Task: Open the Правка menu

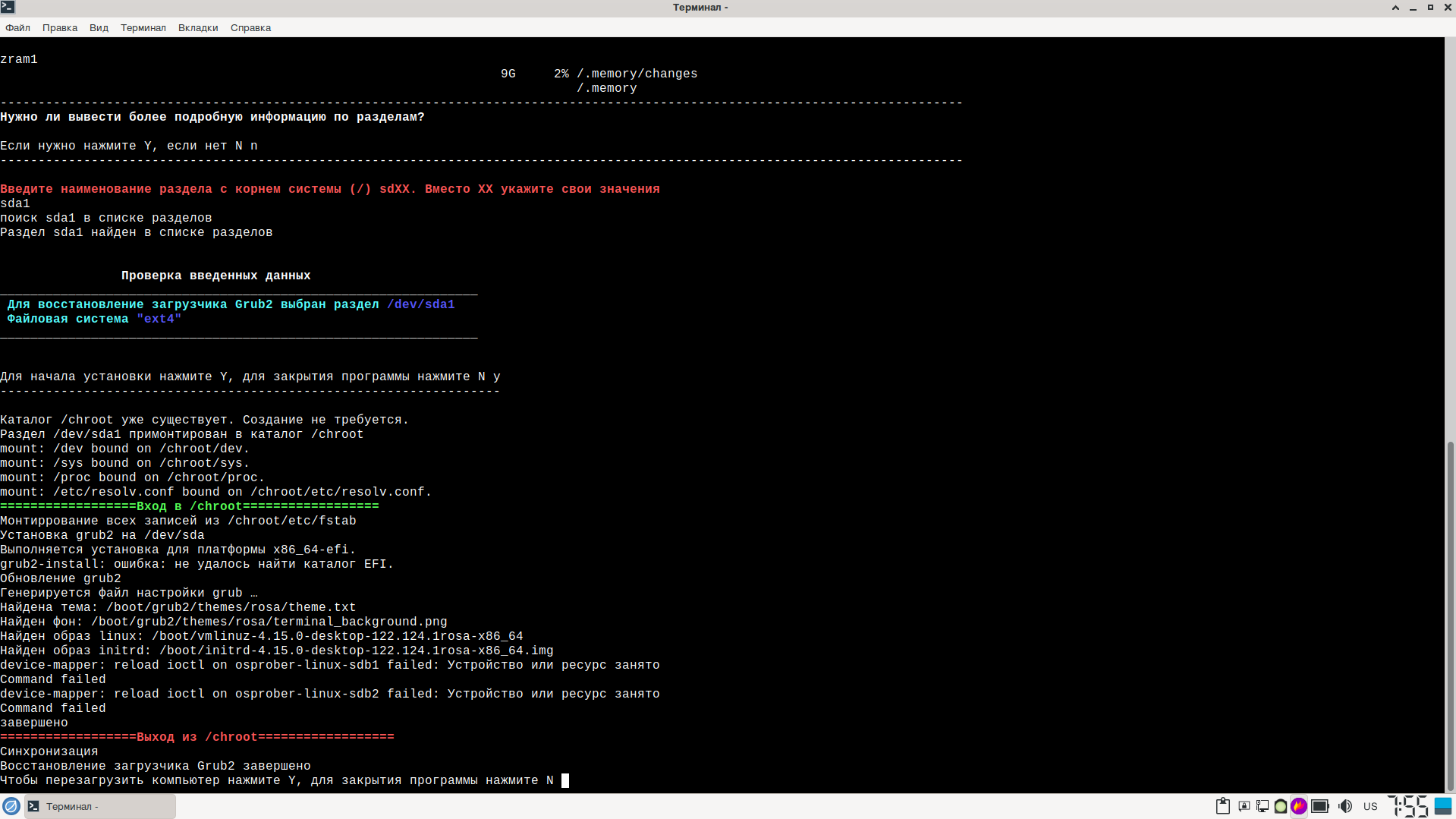Action: point(60,27)
